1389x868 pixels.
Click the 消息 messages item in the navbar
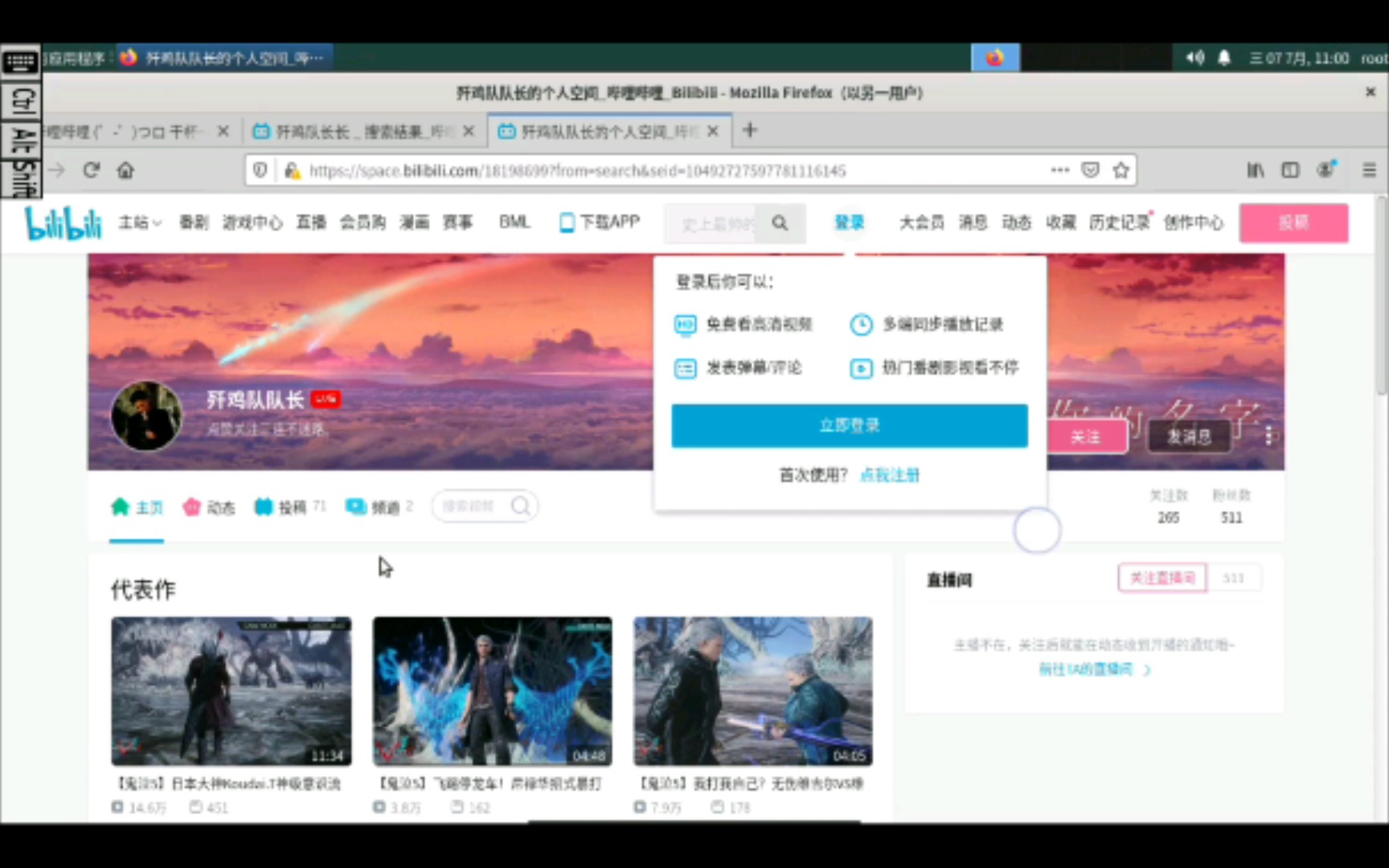(x=973, y=223)
